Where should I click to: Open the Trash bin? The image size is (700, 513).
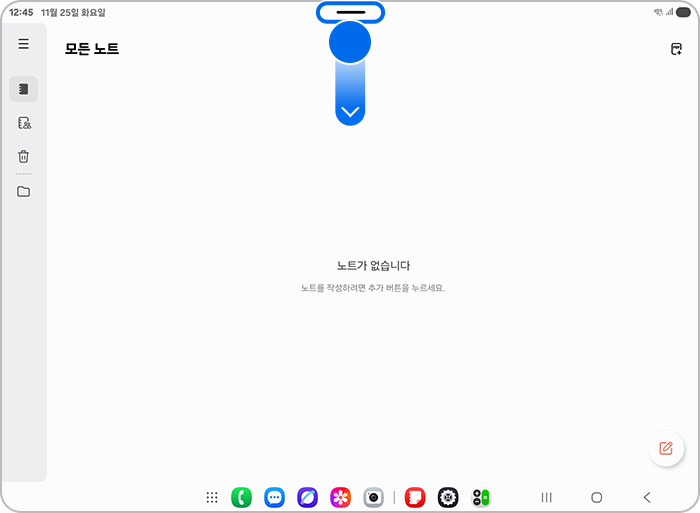(x=24, y=157)
